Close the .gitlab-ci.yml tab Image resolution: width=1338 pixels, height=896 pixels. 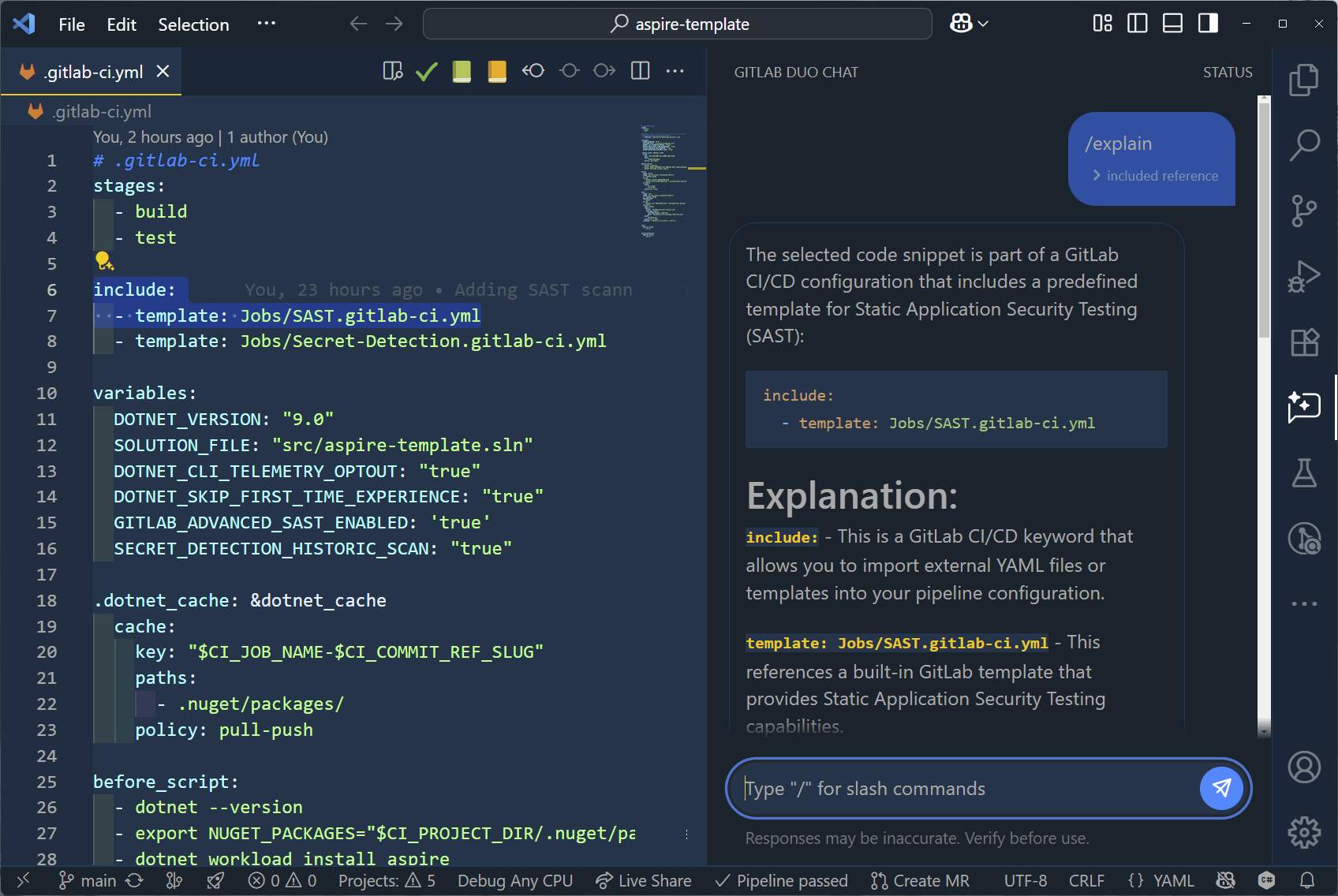coord(163,72)
